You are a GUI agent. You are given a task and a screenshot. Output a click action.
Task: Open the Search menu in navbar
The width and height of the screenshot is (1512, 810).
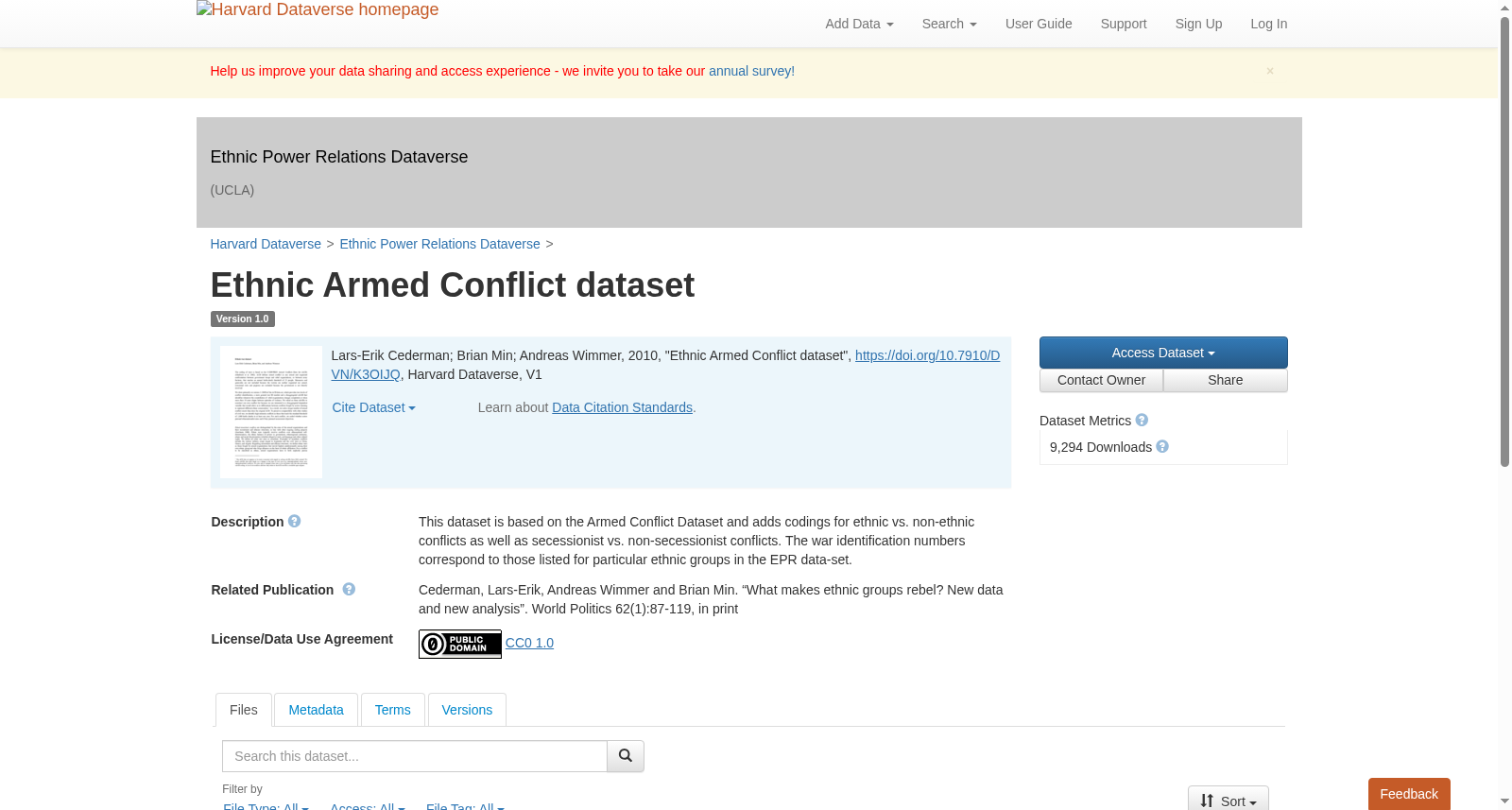[949, 24]
